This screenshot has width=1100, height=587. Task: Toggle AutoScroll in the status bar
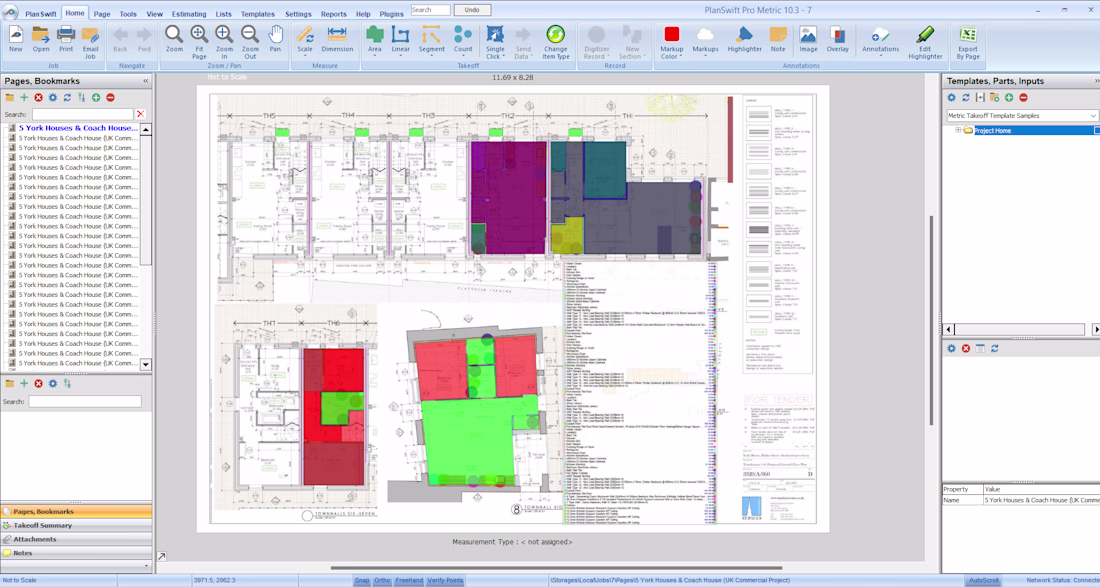[984, 581]
